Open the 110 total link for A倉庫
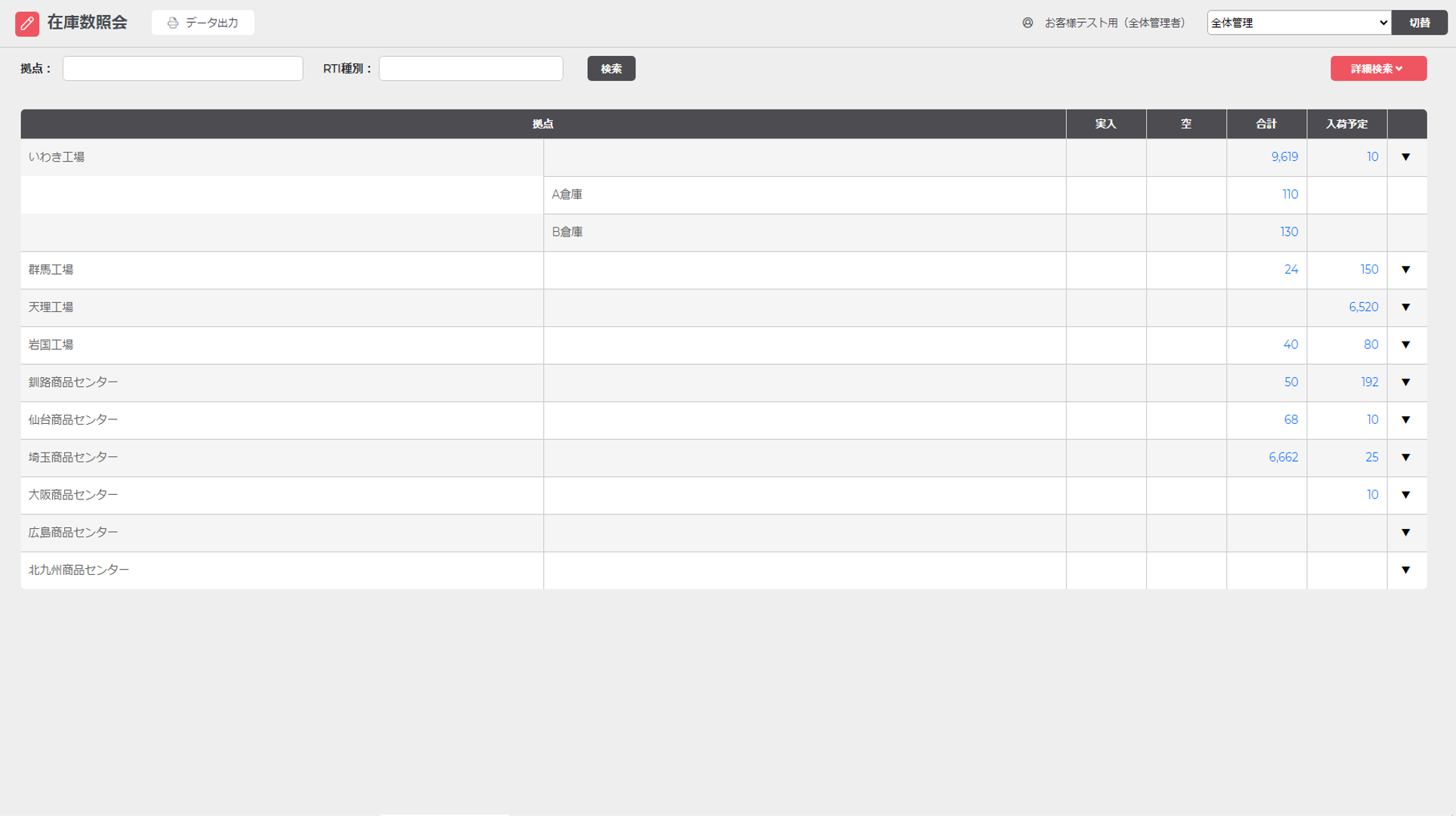 1290,194
